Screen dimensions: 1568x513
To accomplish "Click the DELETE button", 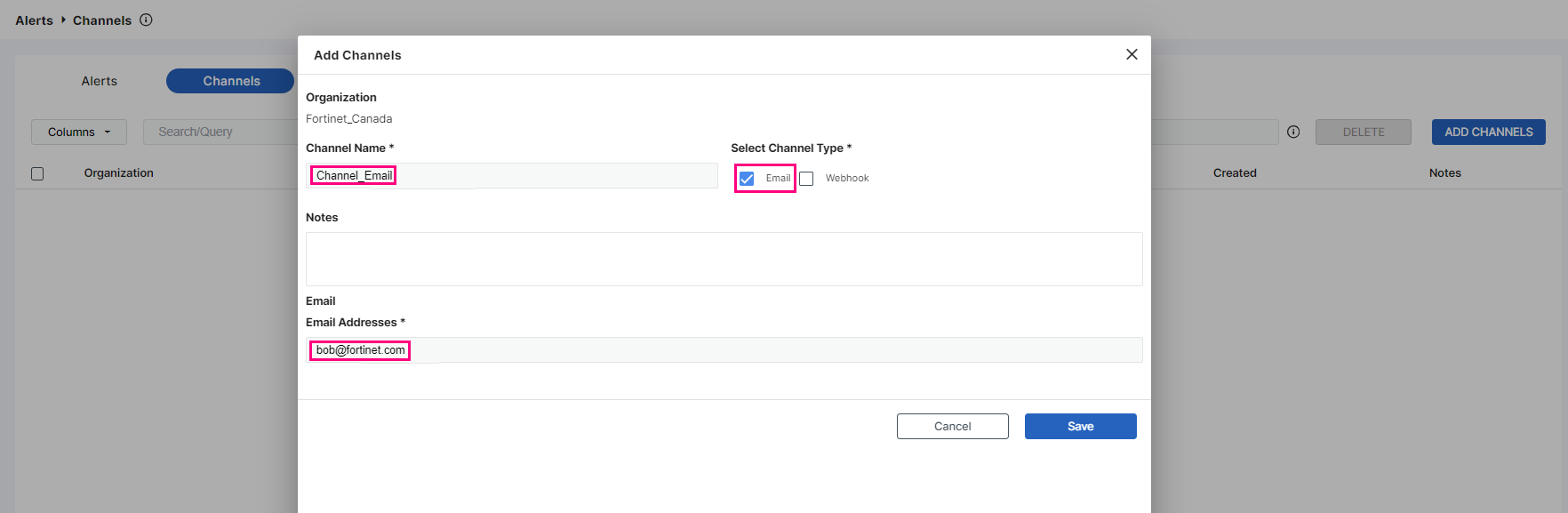I will (x=1363, y=132).
